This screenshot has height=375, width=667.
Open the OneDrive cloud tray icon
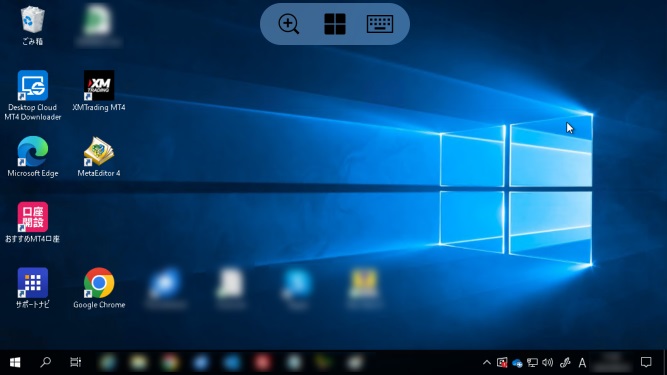click(x=517, y=363)
